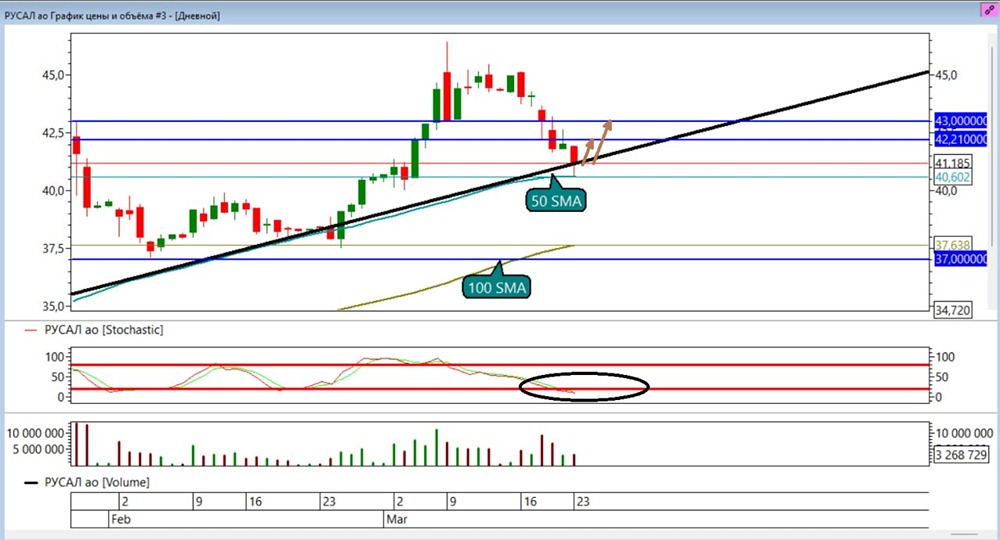Image resolution: width=1000 pixels, height=540 pixels.
Task: Click the 5 000 000 label on left volume axis
Action: pyautogui.click(x=38, y=449)
